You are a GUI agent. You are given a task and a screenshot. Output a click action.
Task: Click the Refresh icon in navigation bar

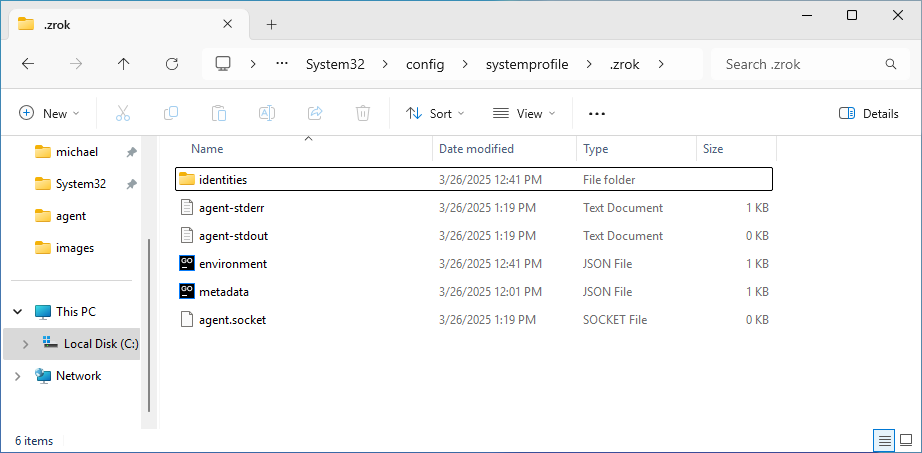[172, 64]
